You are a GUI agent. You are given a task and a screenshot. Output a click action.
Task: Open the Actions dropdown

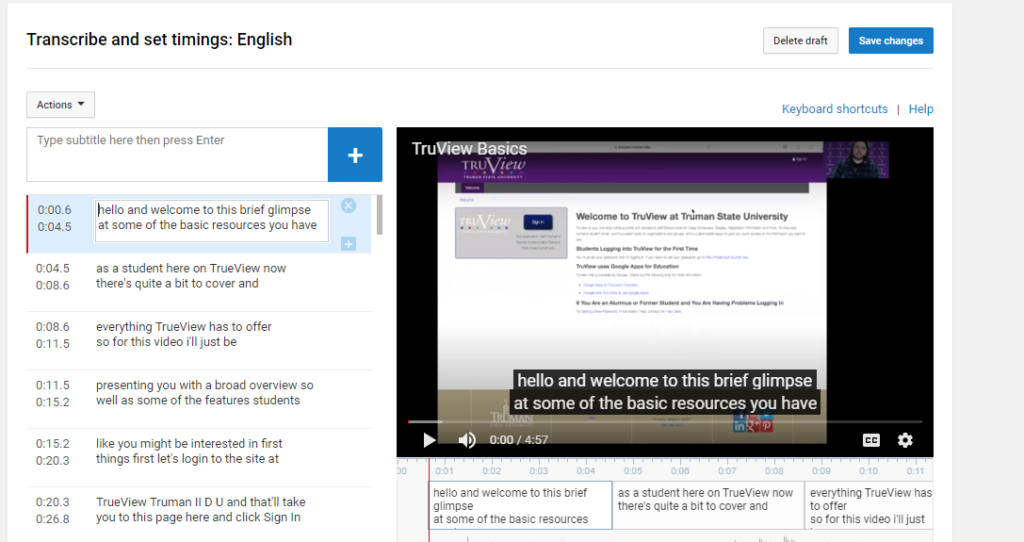point(61,104)
